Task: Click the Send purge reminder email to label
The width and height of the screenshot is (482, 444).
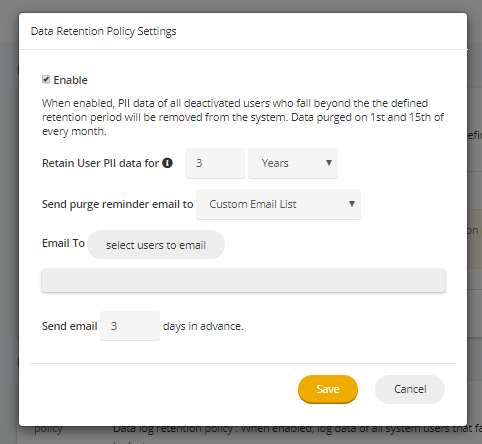Action: coord(118,204)
